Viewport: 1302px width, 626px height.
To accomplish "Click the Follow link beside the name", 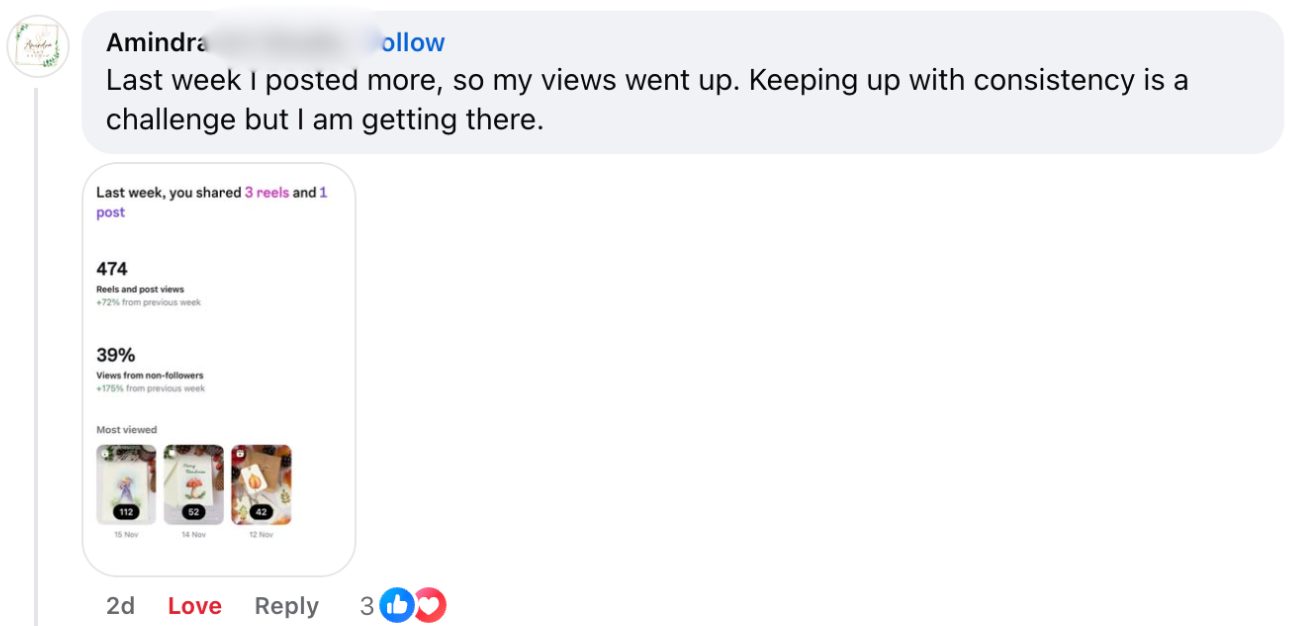I will pyautogui.click(x=412, y=42).
